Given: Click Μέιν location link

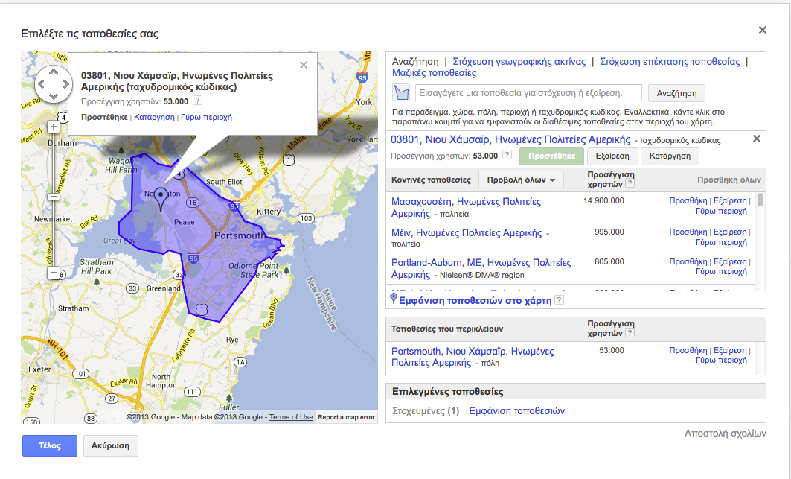Looking at the screenshot, I should [467, 233].
